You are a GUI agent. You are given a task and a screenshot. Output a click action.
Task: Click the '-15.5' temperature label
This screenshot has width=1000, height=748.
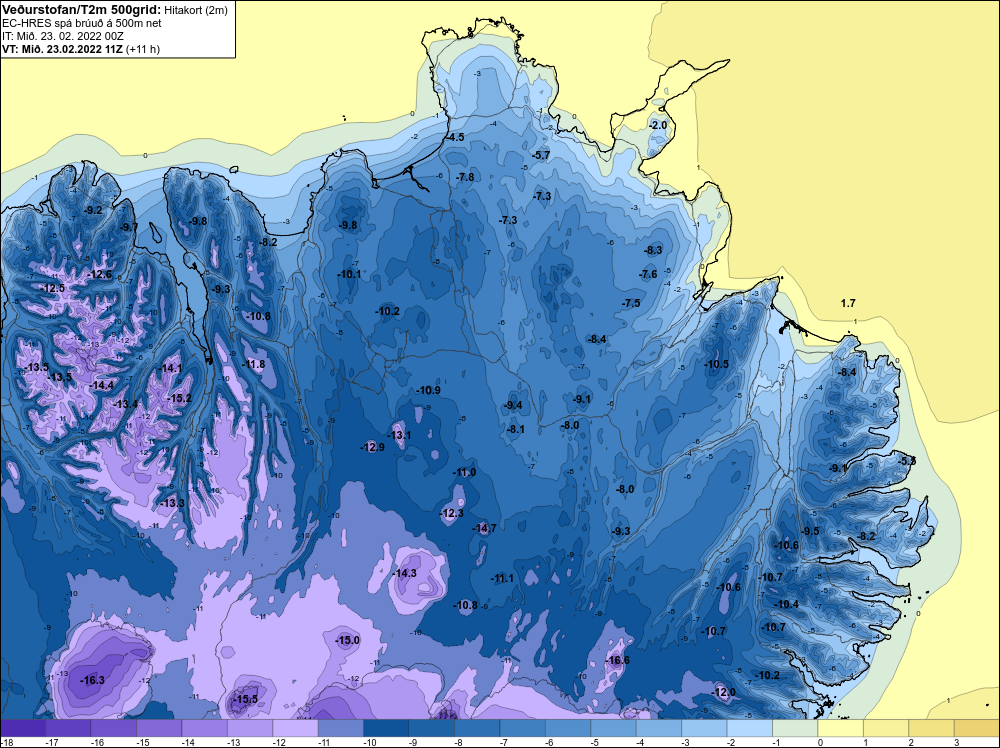pyautogui.click(x=246, y=699)
